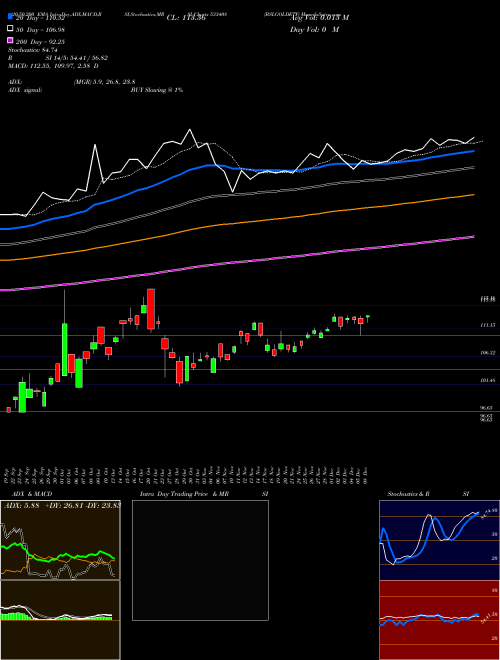500x660 pixels.
Task: Select the '20 Day' moving average value
Action: 40,18
